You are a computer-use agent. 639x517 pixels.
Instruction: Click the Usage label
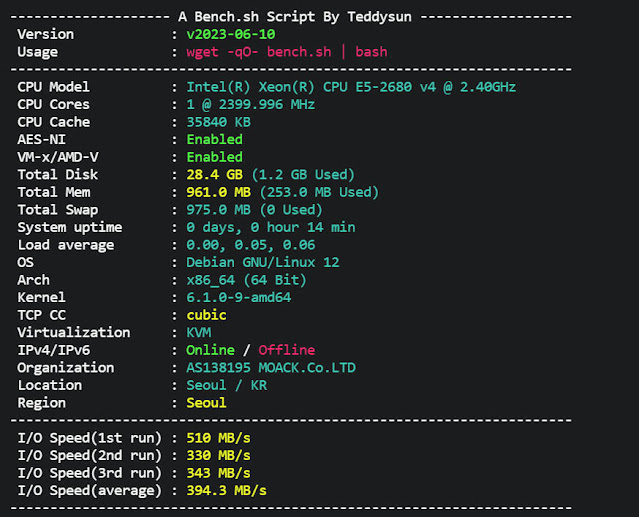tap(37, 52)
